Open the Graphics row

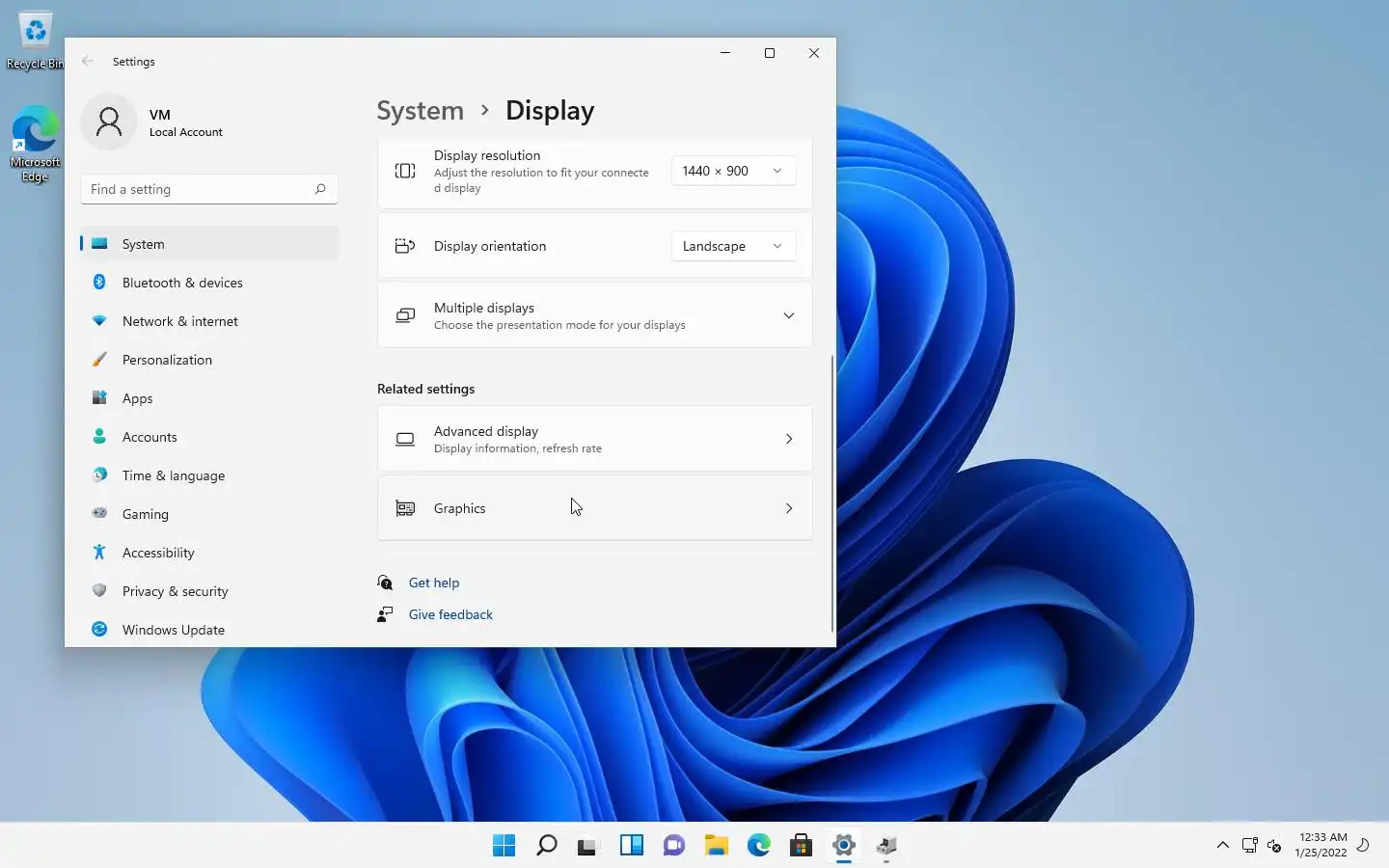(x=594, y=508)
